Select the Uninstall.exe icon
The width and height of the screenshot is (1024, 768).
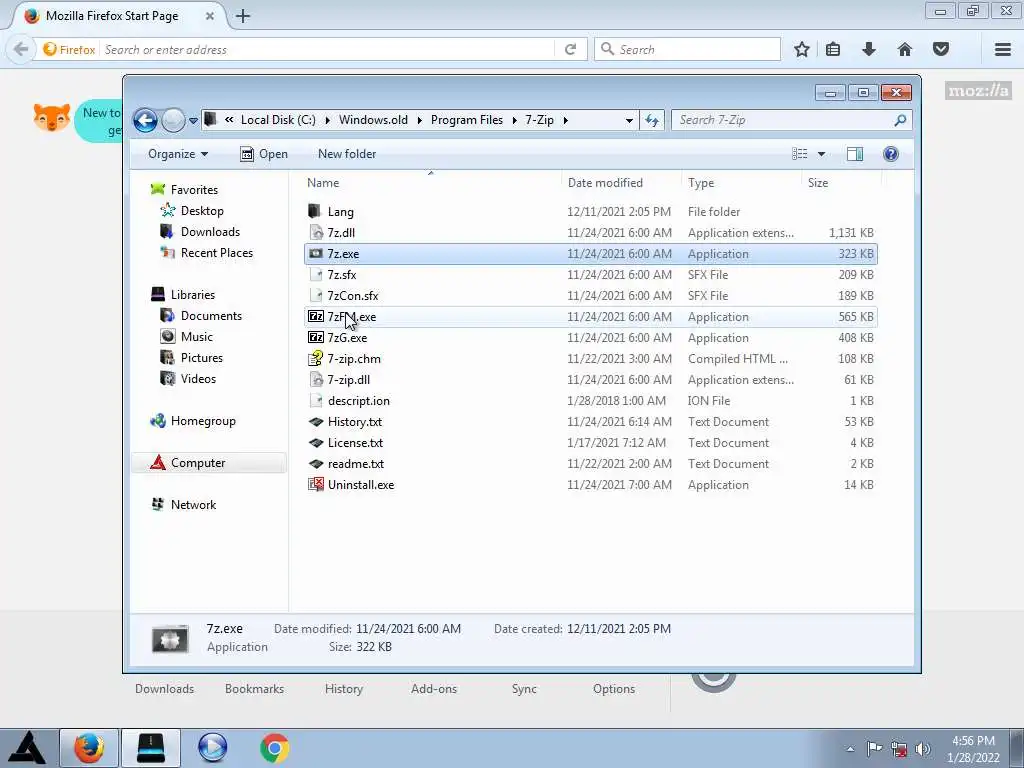point(316,485)
